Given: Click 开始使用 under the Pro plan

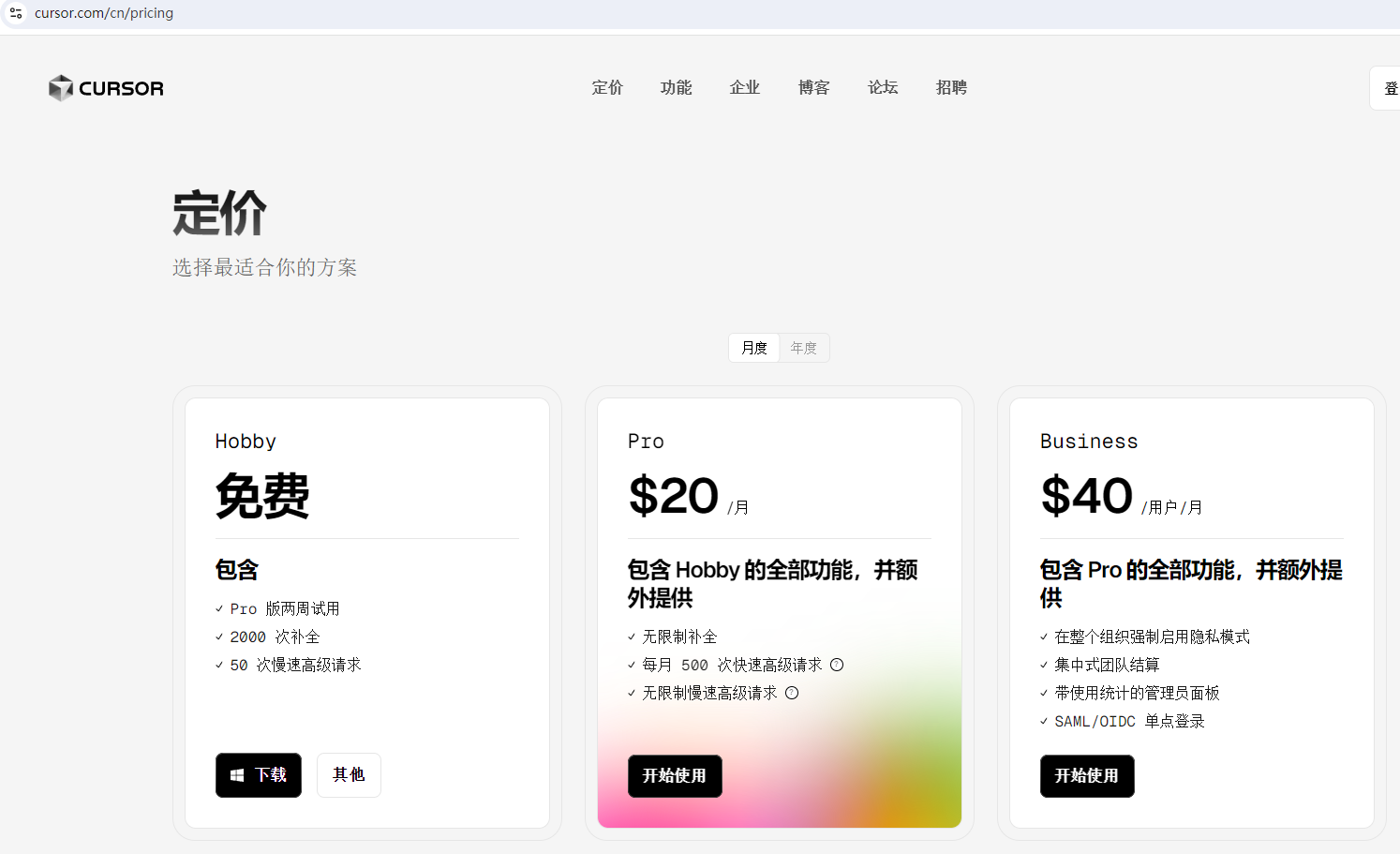Looking at the screenshot, I should point(675,776).
